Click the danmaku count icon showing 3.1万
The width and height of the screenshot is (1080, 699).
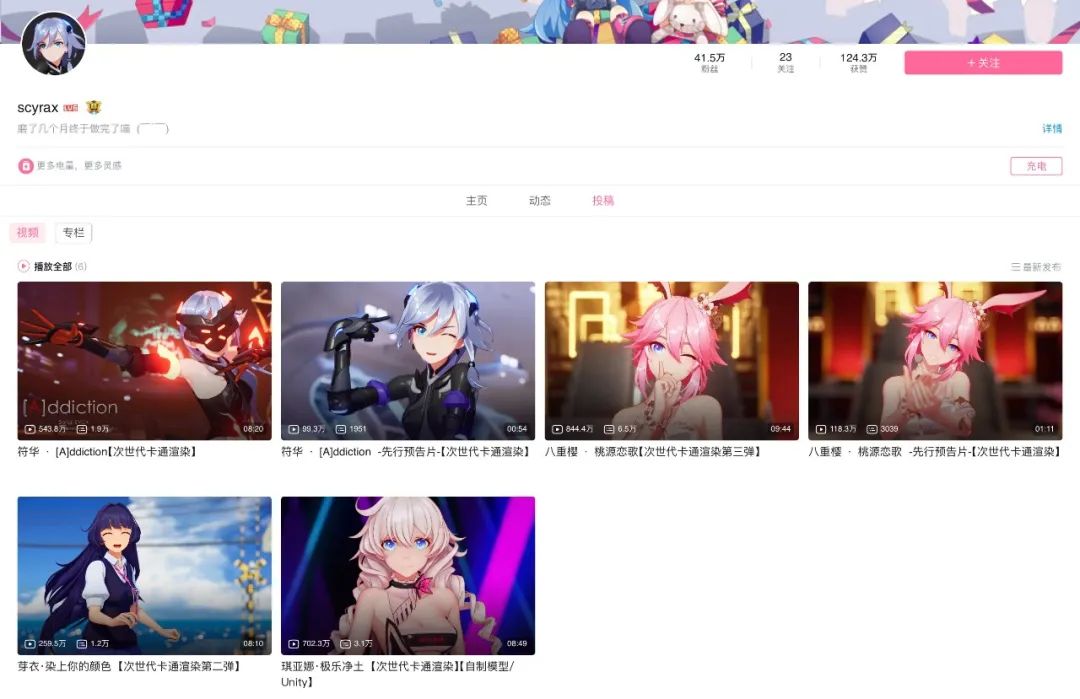[346, 644]
